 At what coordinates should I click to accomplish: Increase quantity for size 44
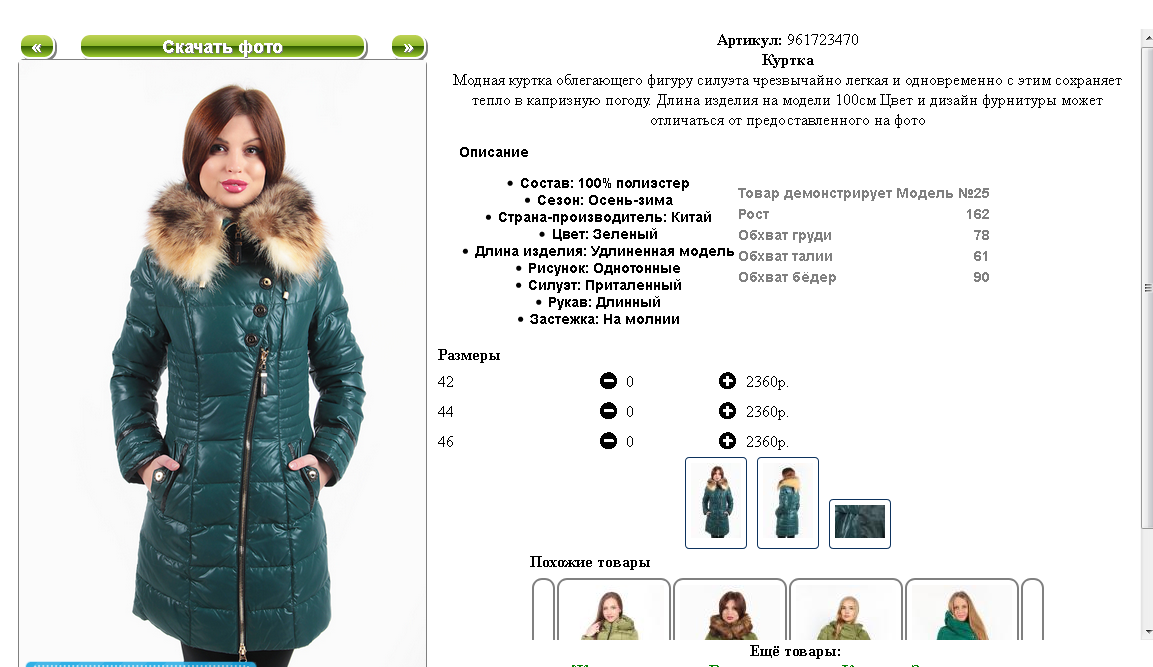click(727, 411)
